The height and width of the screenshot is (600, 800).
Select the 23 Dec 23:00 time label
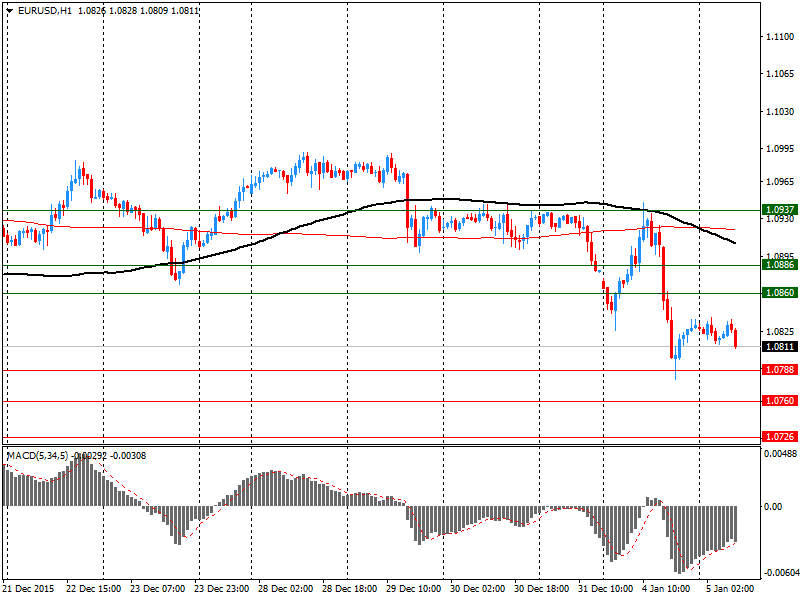pos(221,589)
